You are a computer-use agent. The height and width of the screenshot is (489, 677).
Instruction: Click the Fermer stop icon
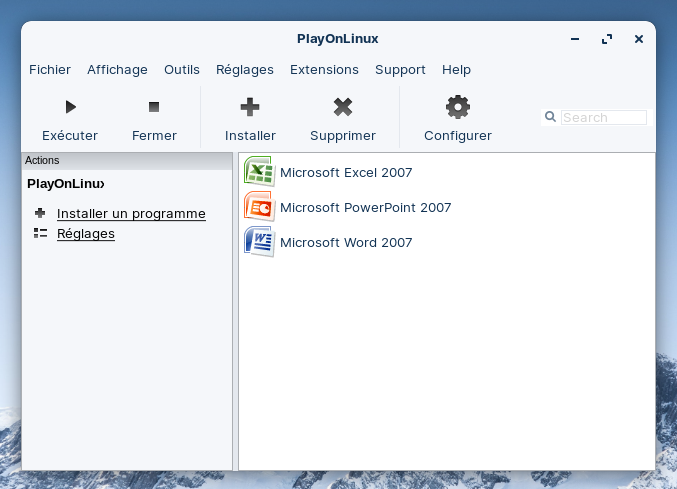pos(154,107)
